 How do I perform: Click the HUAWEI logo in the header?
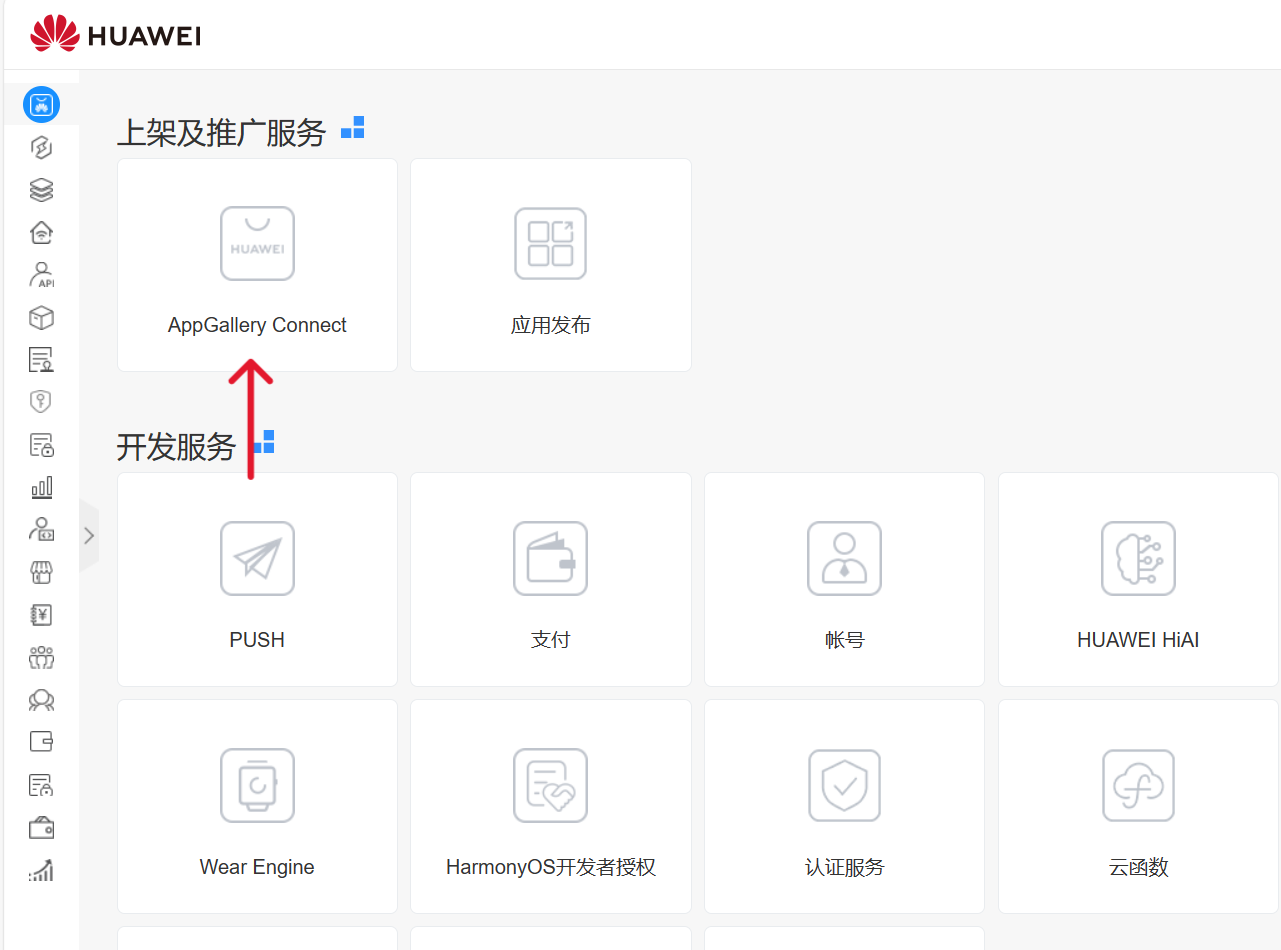click(116, 35)
